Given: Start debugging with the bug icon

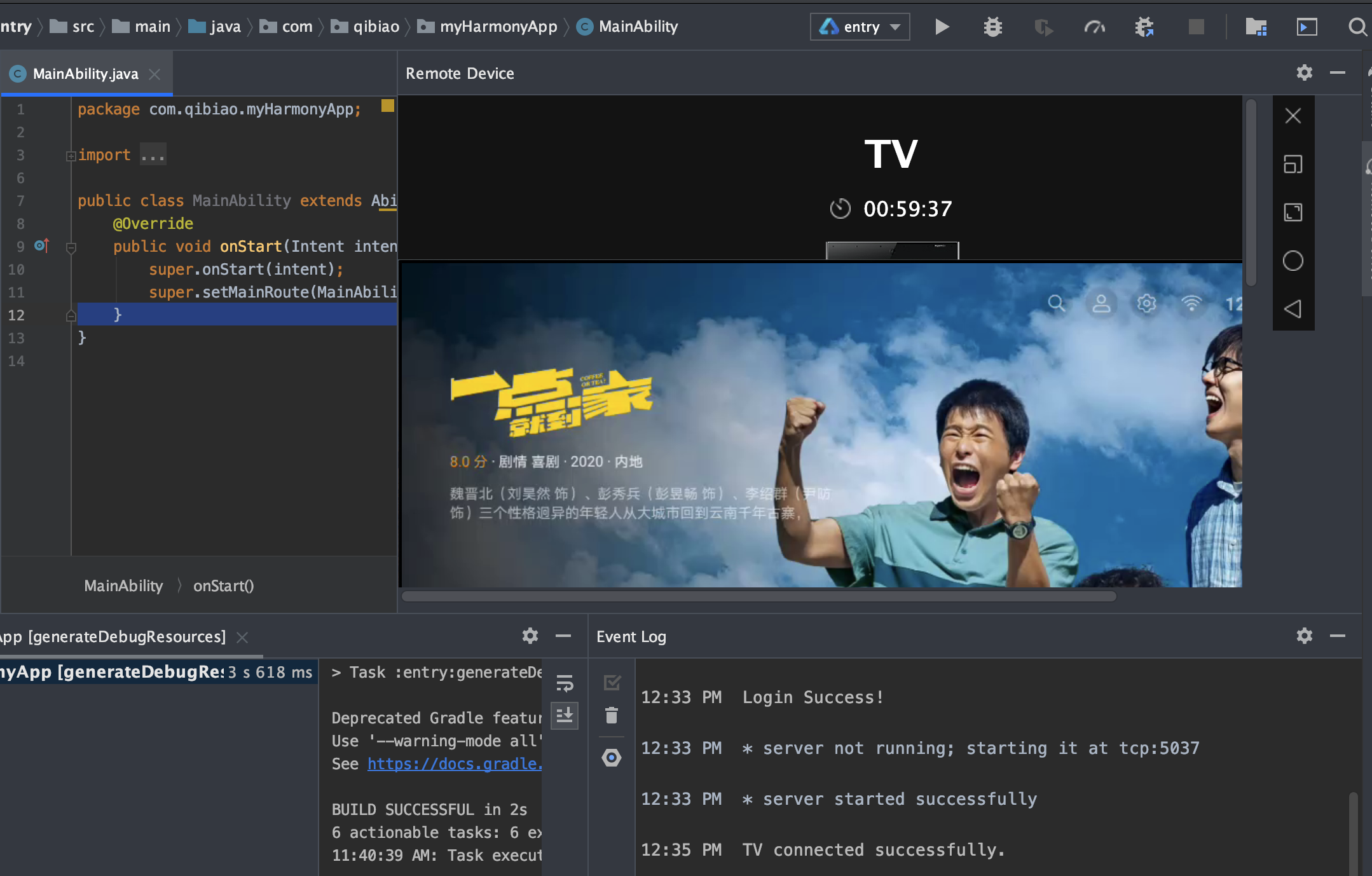Looking at the screenshot, I should (x=992, y=27).
